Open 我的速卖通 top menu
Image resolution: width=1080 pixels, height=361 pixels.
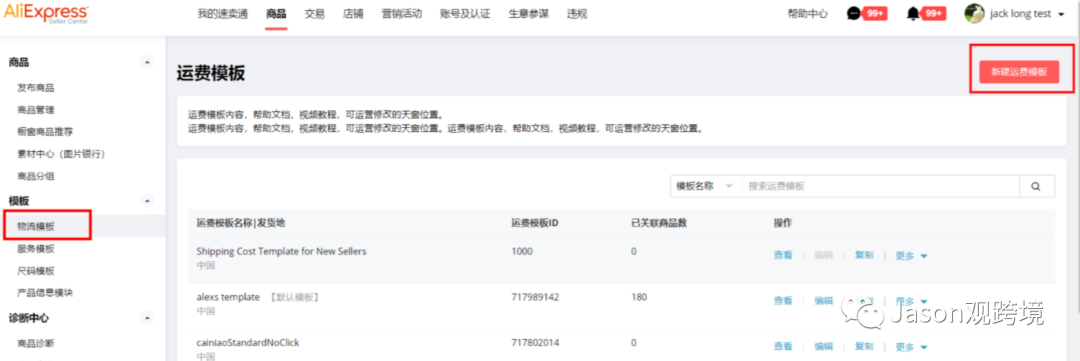coord(222,14)
